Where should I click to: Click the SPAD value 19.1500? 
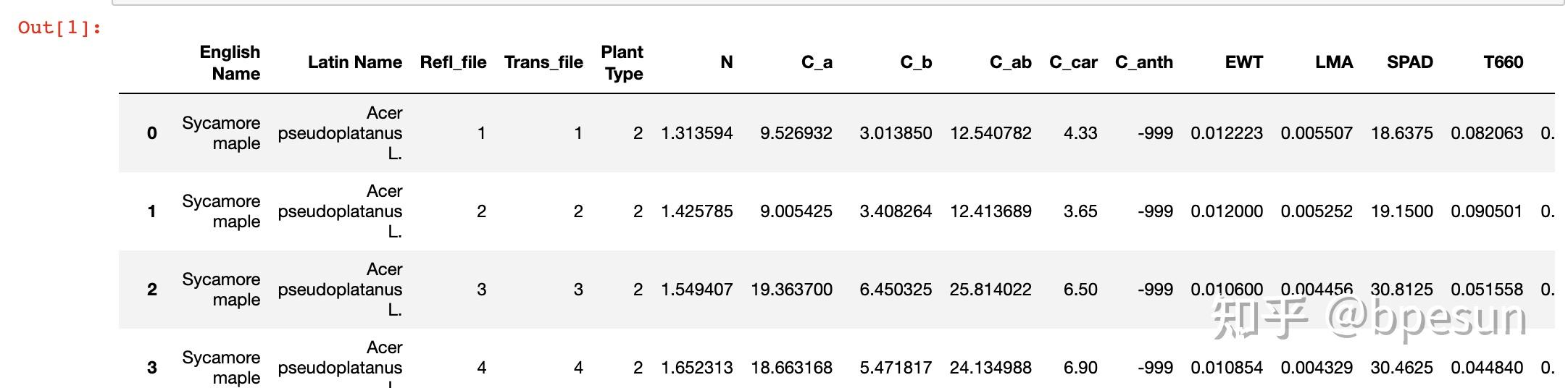1401,211
